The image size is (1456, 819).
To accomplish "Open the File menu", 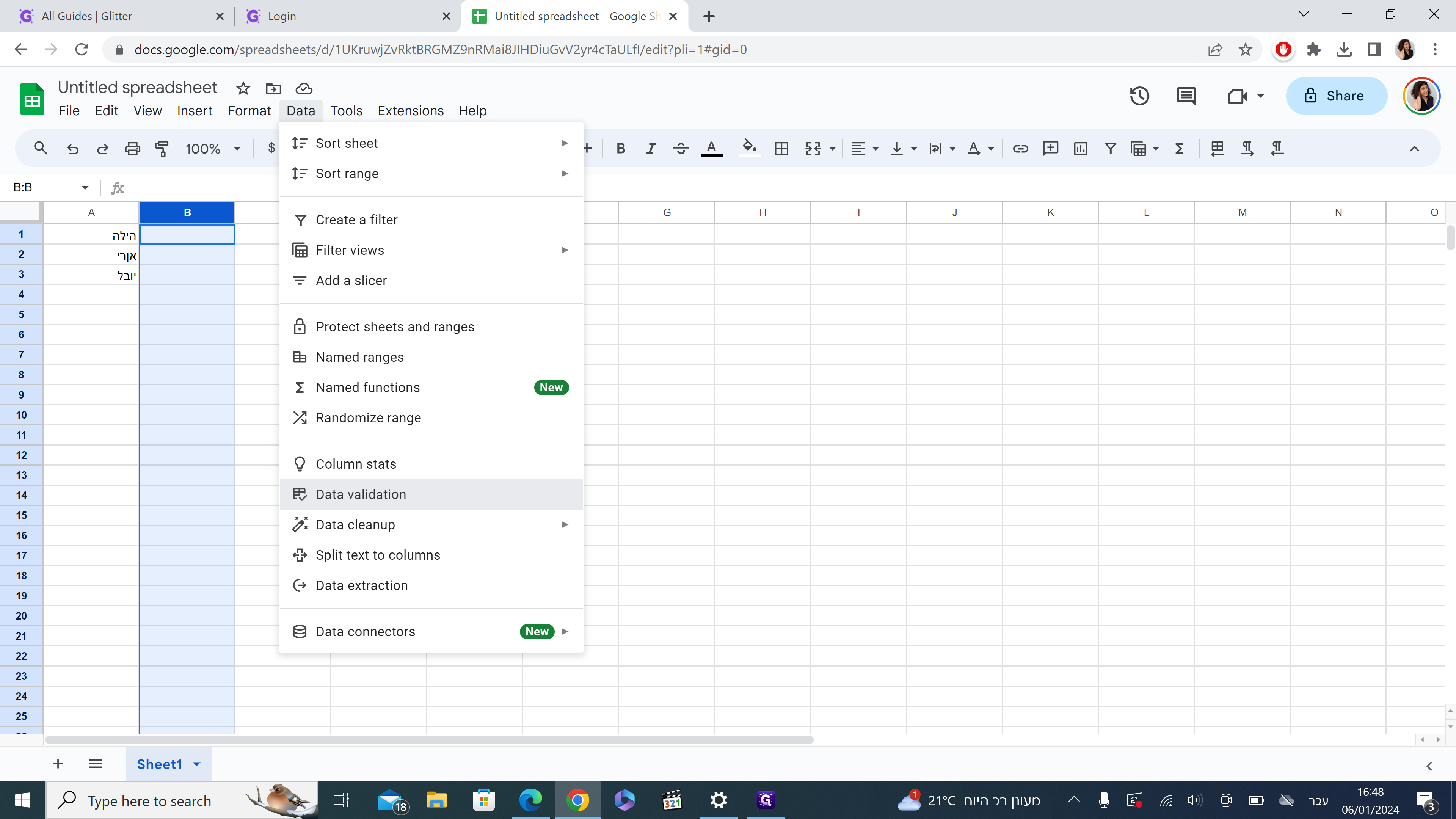I will (x=69, y=111).
